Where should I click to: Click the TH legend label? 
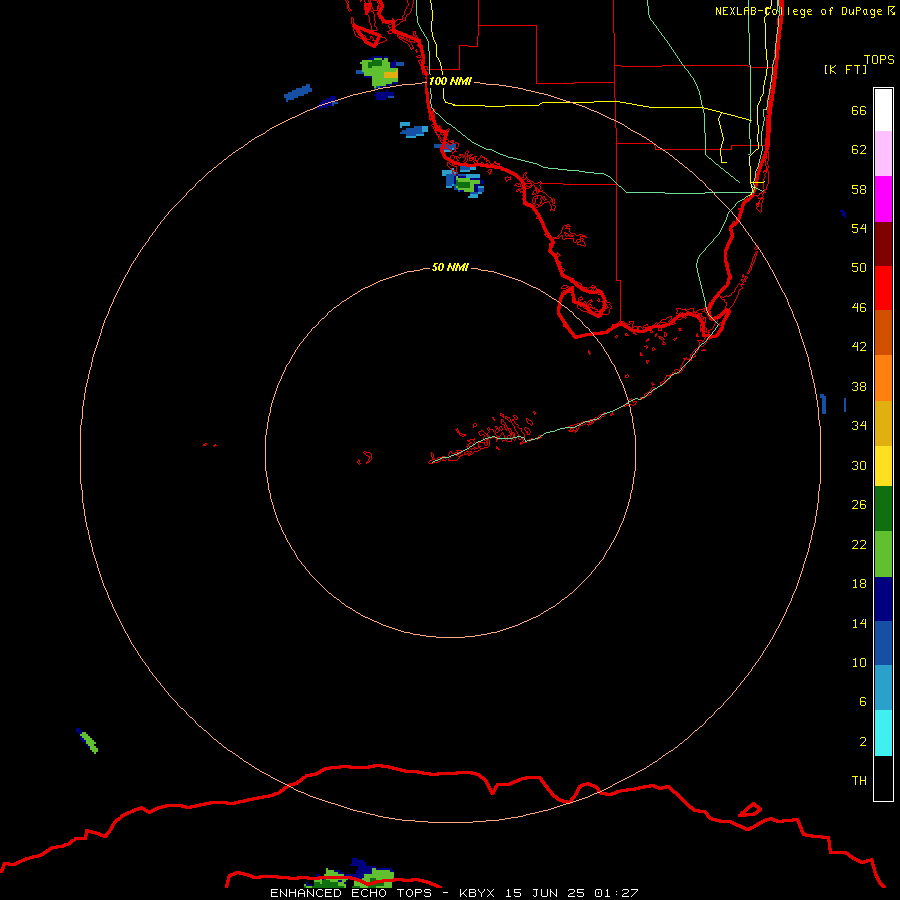coord(859,781)
